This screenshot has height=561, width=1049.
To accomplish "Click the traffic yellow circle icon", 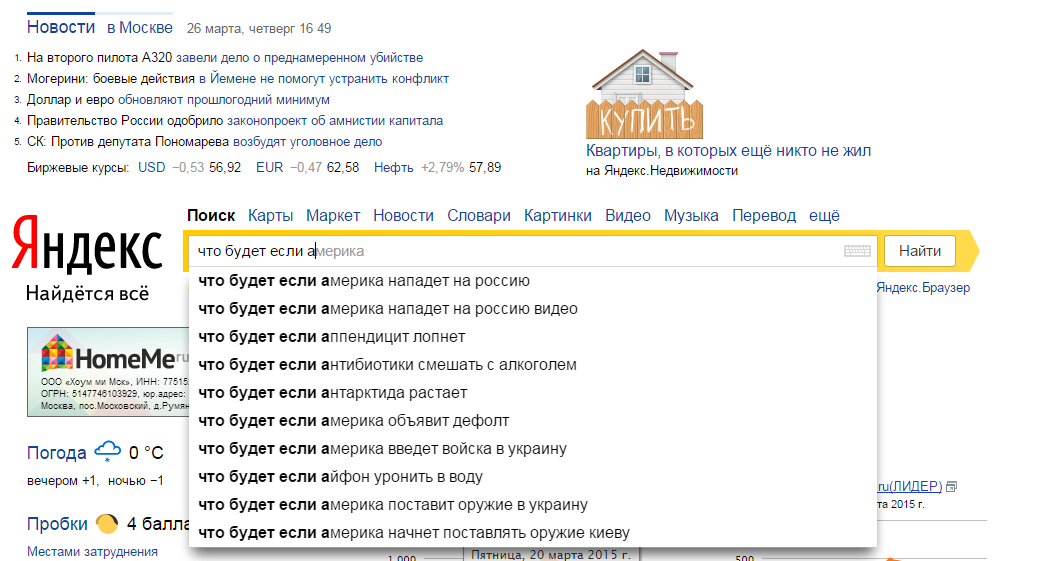I will [107, 524].
